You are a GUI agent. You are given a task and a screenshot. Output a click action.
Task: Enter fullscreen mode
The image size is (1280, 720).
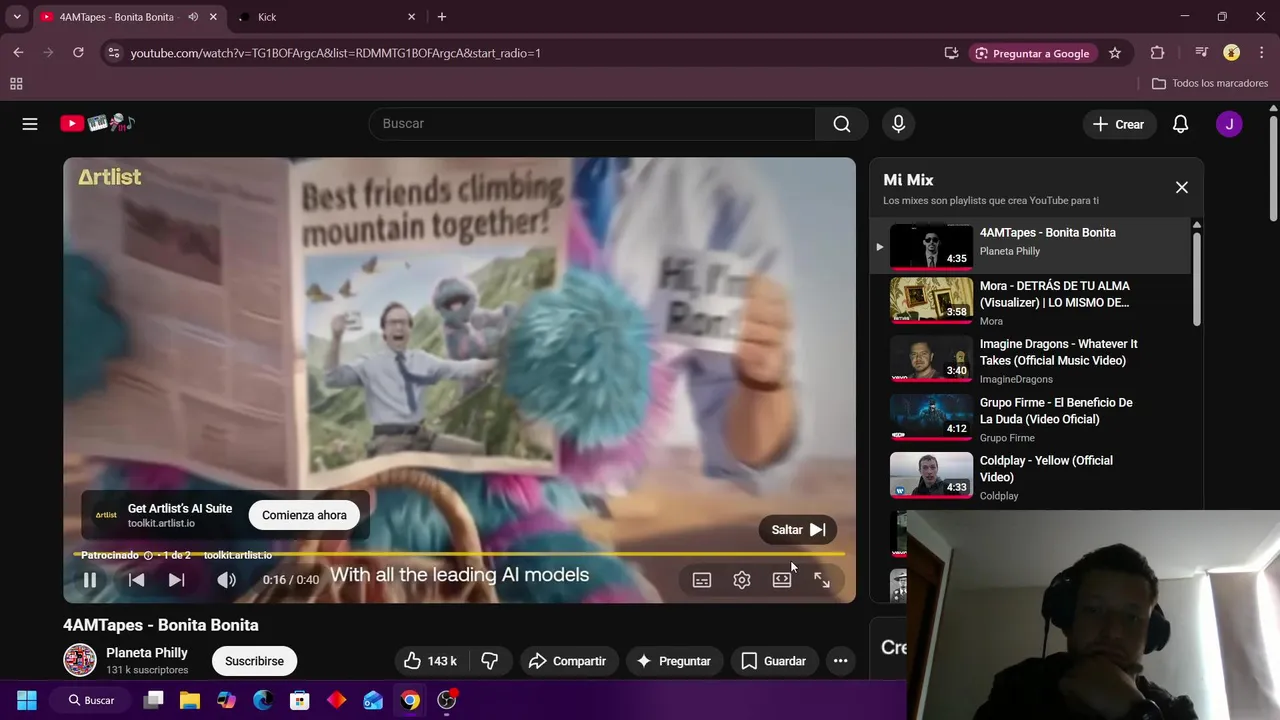[x=822, y=580]
